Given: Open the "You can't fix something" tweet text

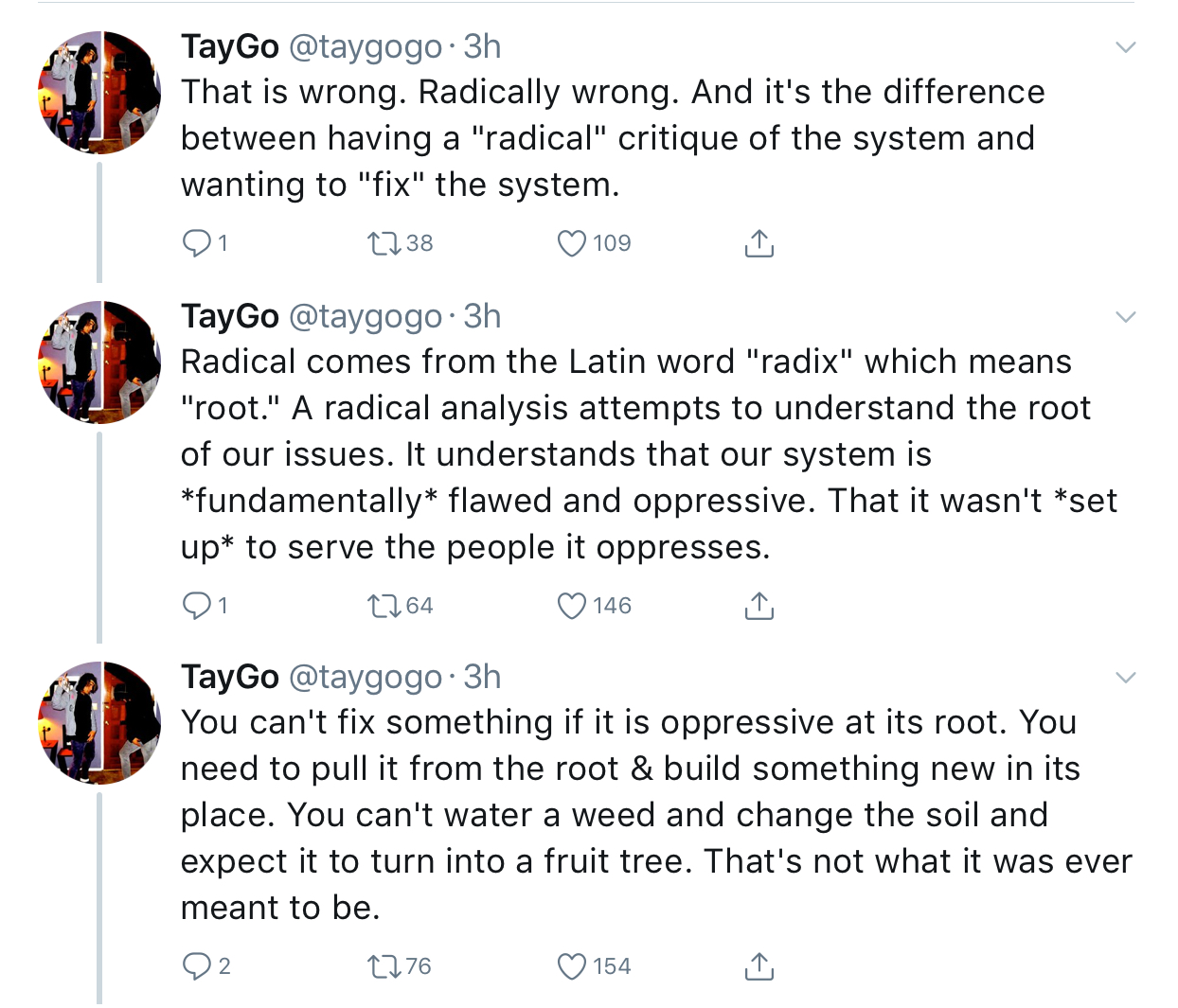Looking at the screenshot, I should pos(656,815).
